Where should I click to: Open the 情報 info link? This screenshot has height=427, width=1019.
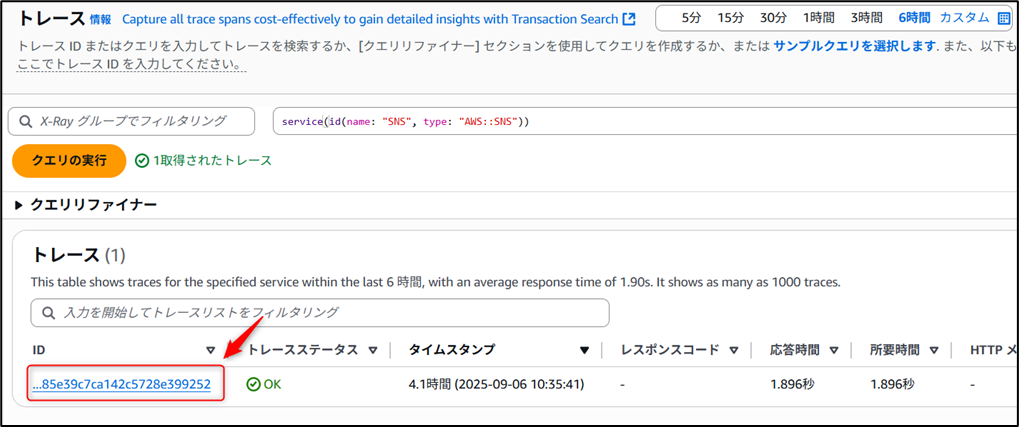pos(101,19)
